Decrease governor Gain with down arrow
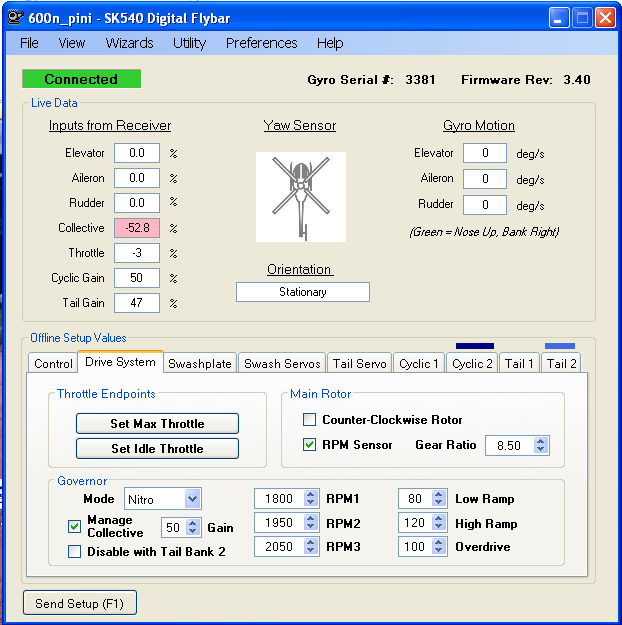622x625 pixels. click(193, 531)
